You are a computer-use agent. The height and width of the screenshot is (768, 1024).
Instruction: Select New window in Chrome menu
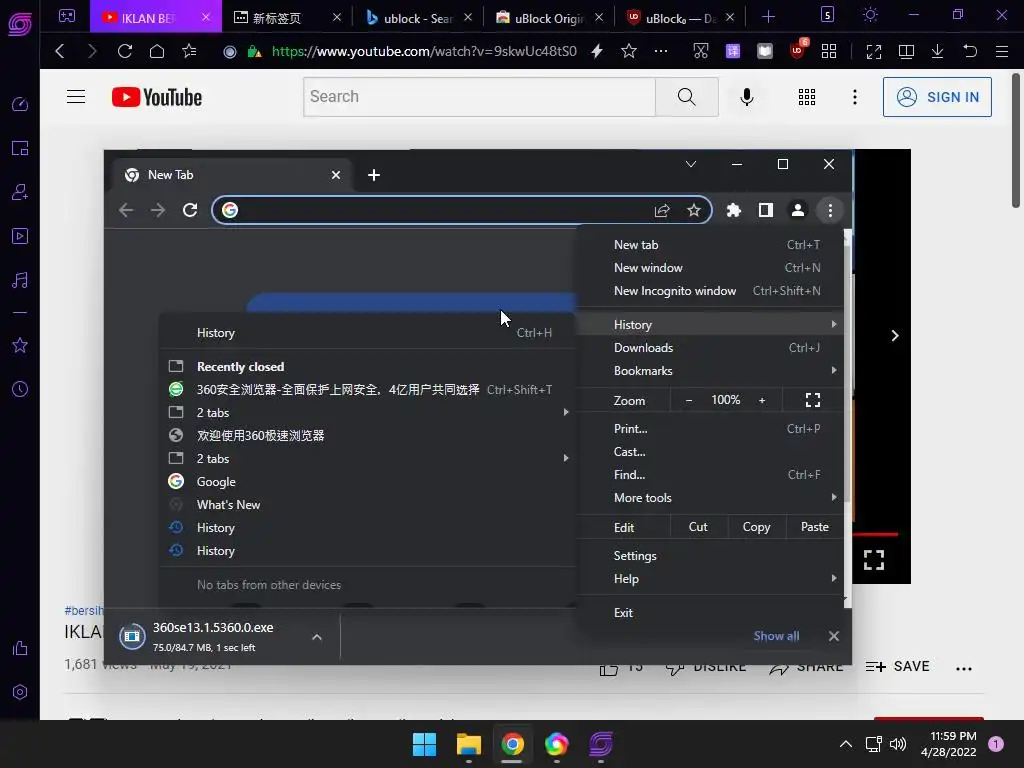coord(711,268)
